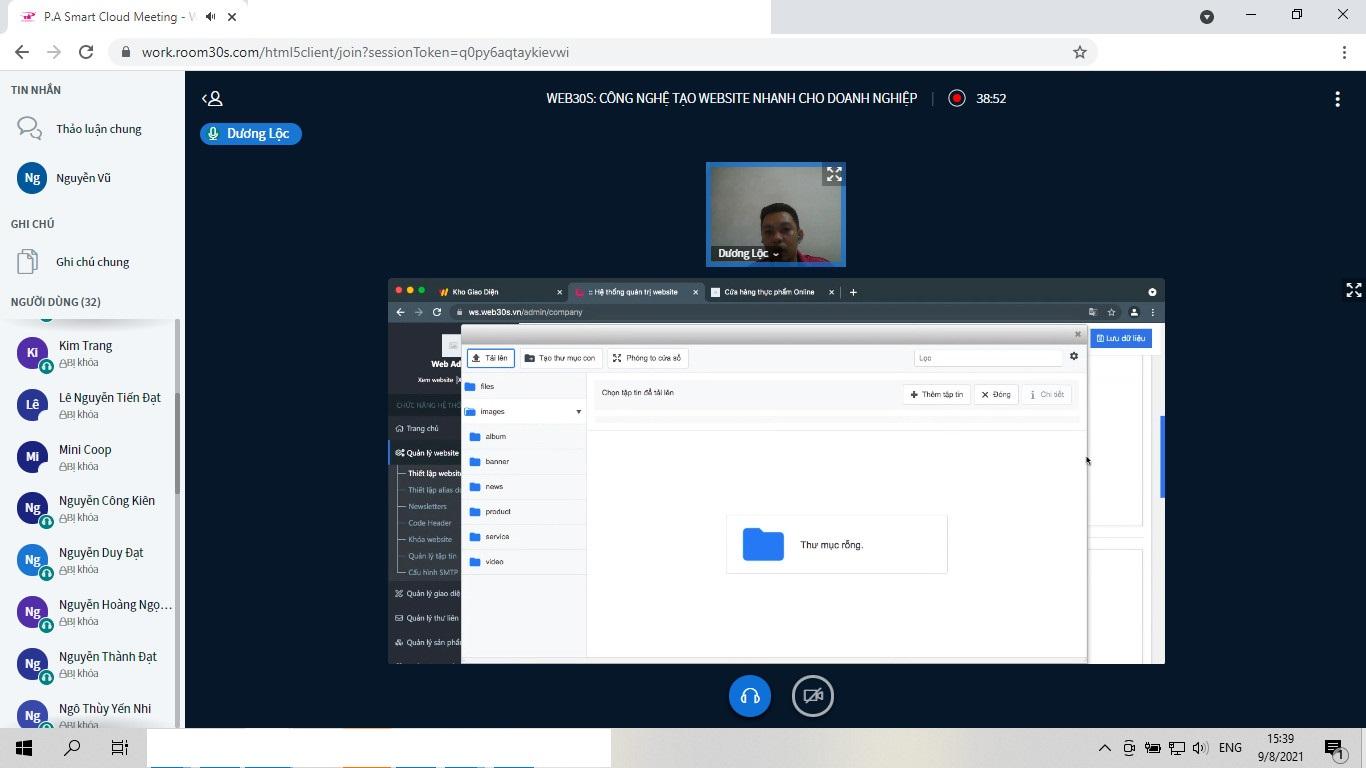Open the Chrome three-dot menu
Viewport: 1366px width, 768px height.
(1344, 52)
